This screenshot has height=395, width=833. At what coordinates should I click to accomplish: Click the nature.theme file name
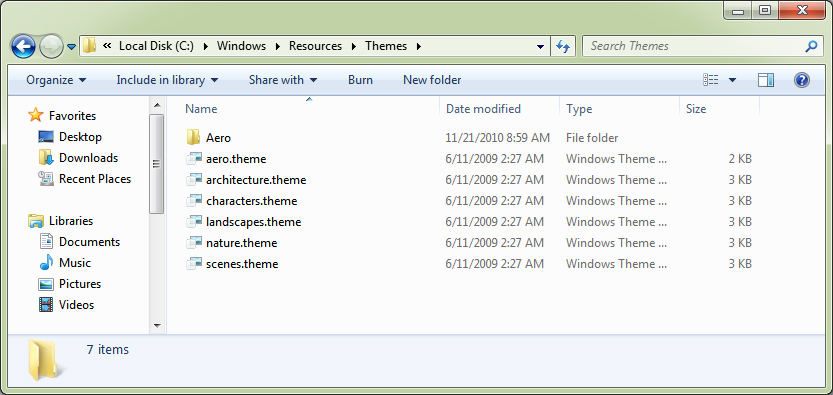click(x=241, y=243)
